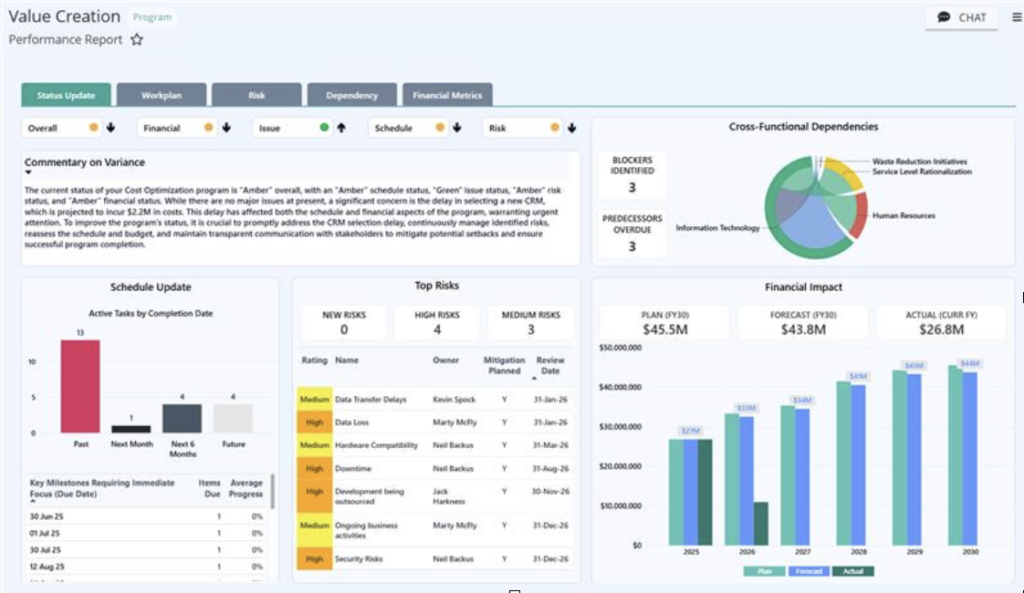Click the down arrow beside Risk status
Viewport: 1024px width, 593px height.
click(572, 128)
